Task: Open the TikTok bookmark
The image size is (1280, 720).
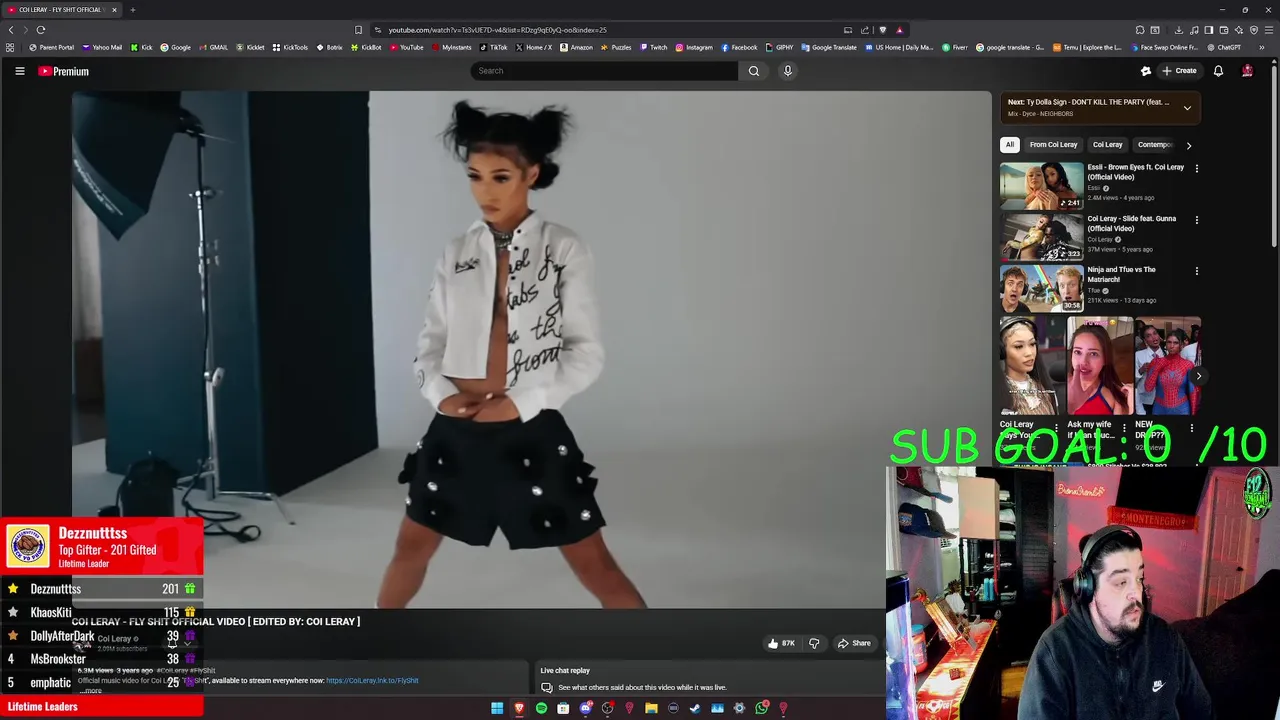Action: 493,47
